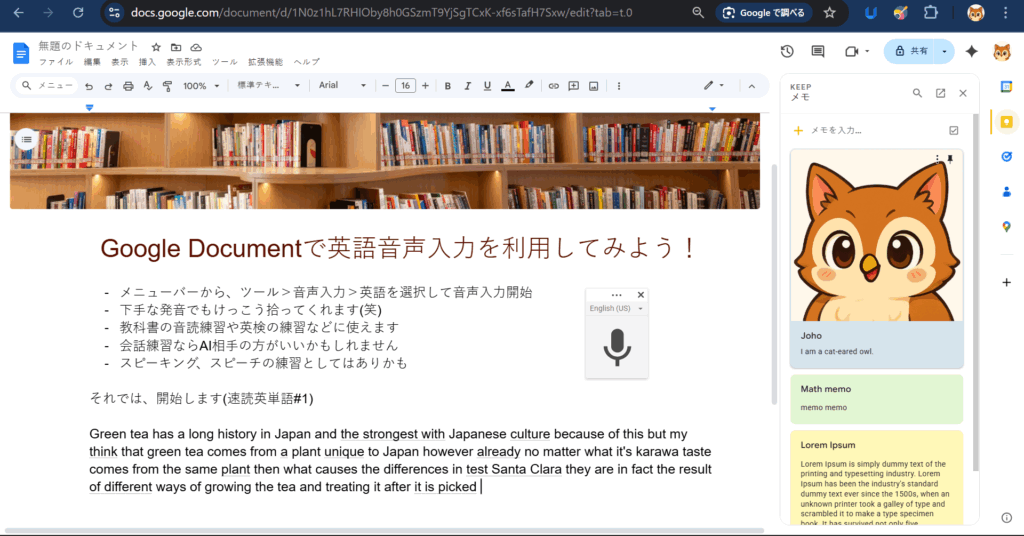The height and width of the screenshot is (536, 1024).
Task: Toggle bold formatting
Action: [447, 86]
